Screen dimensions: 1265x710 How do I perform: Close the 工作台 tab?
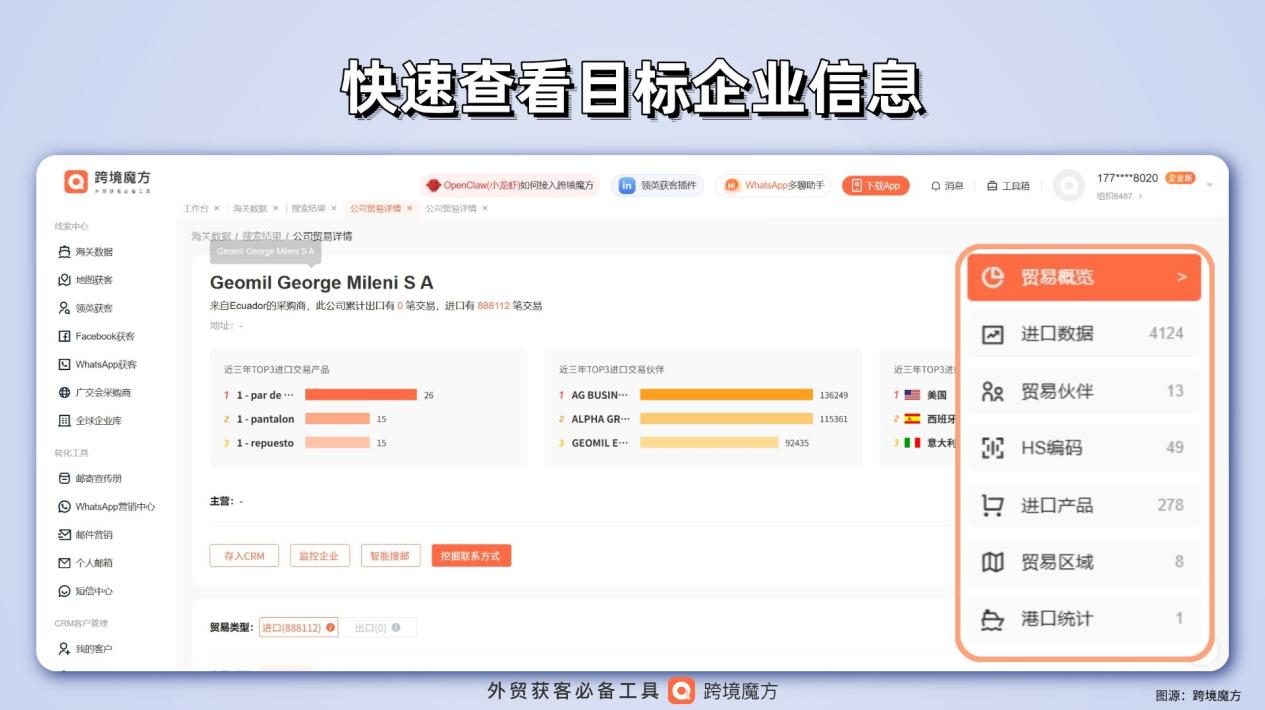pyautogui.click(x=217, y=208)
